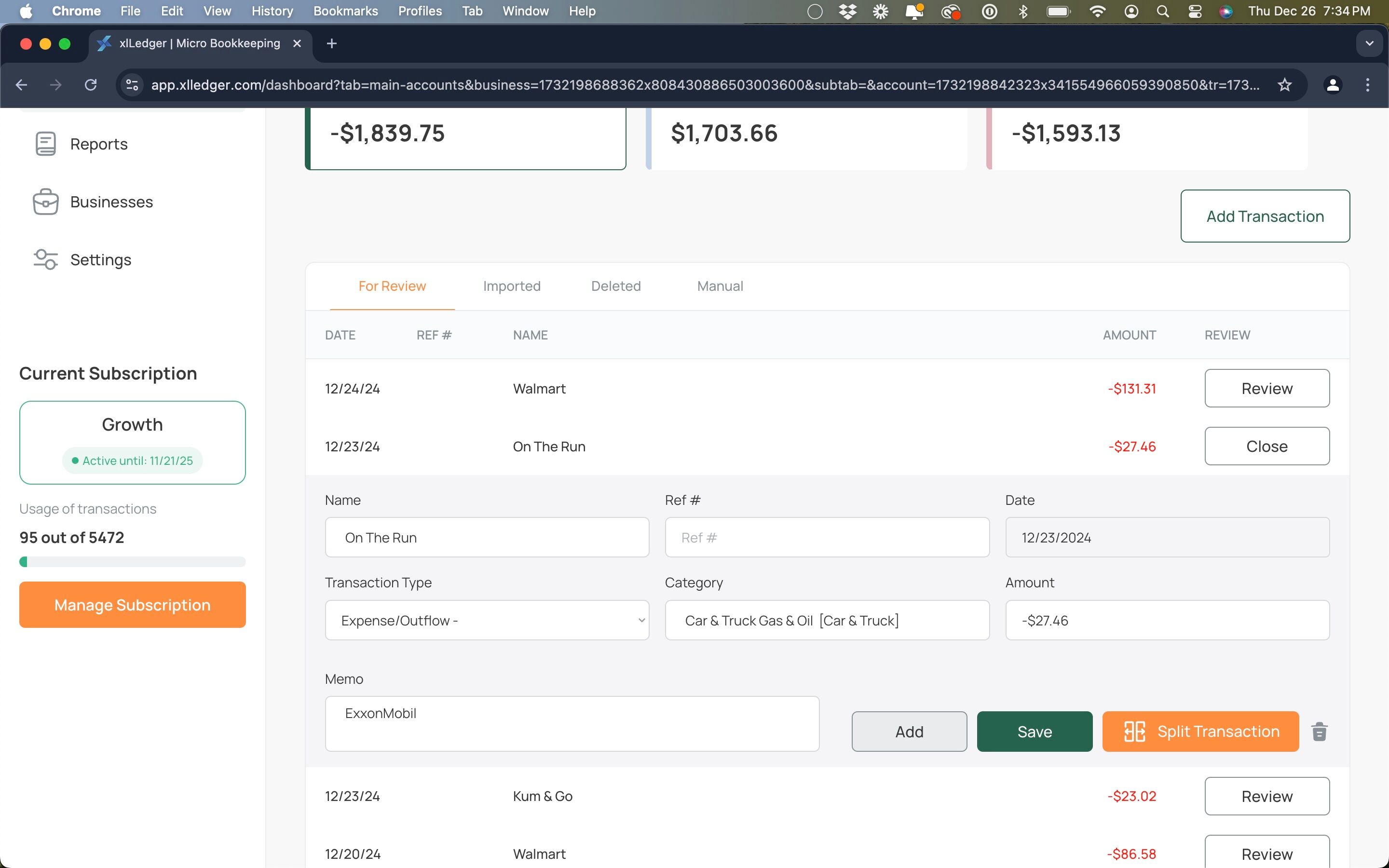Expand the Transaction Type dropdown

coord(487,620)
